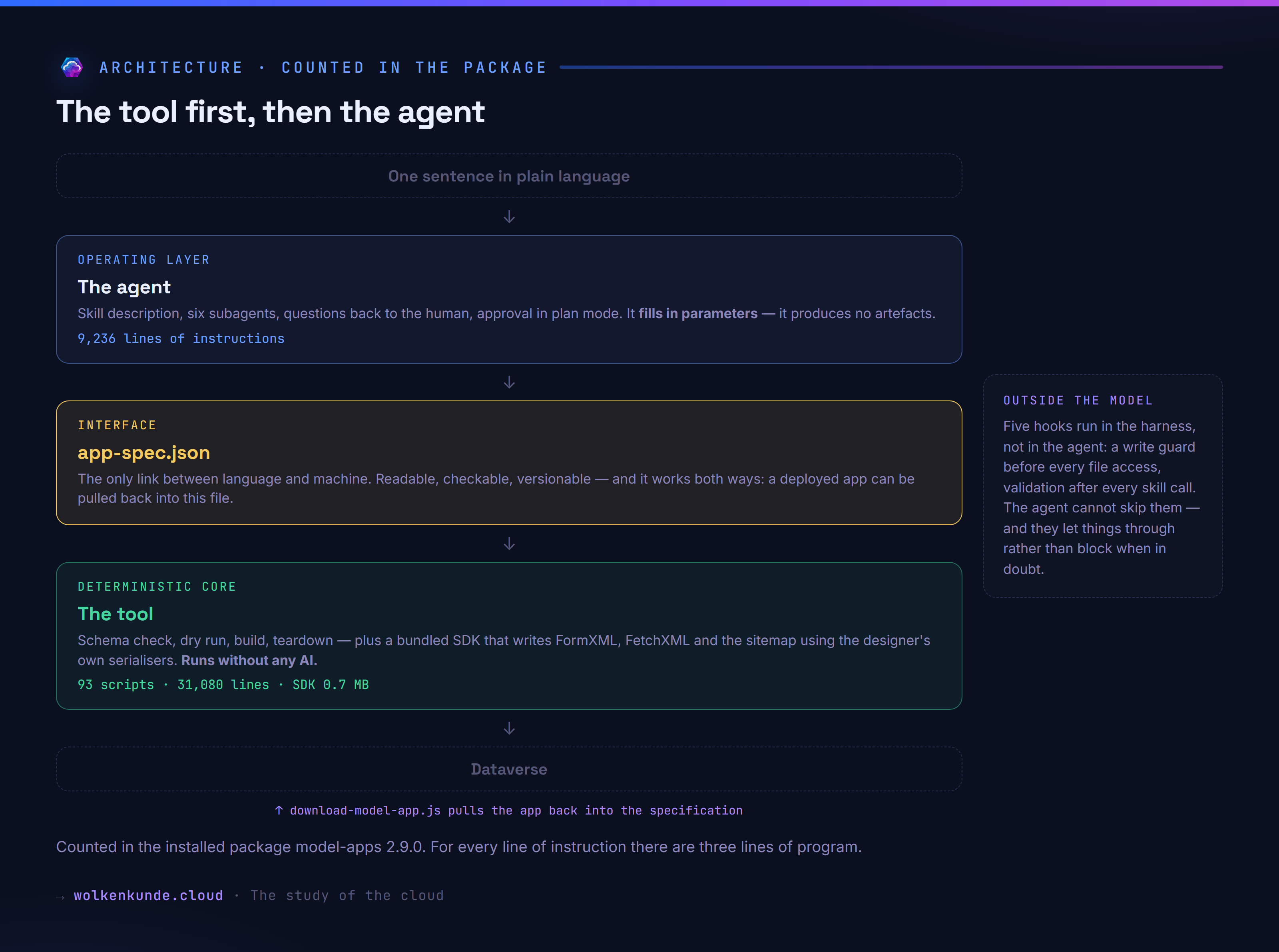The height and width of the screenshot is (952, 1279).
Task: Click the cloud logo icon beside ARCHITECTURE
Action: click(x=72, y=68)
